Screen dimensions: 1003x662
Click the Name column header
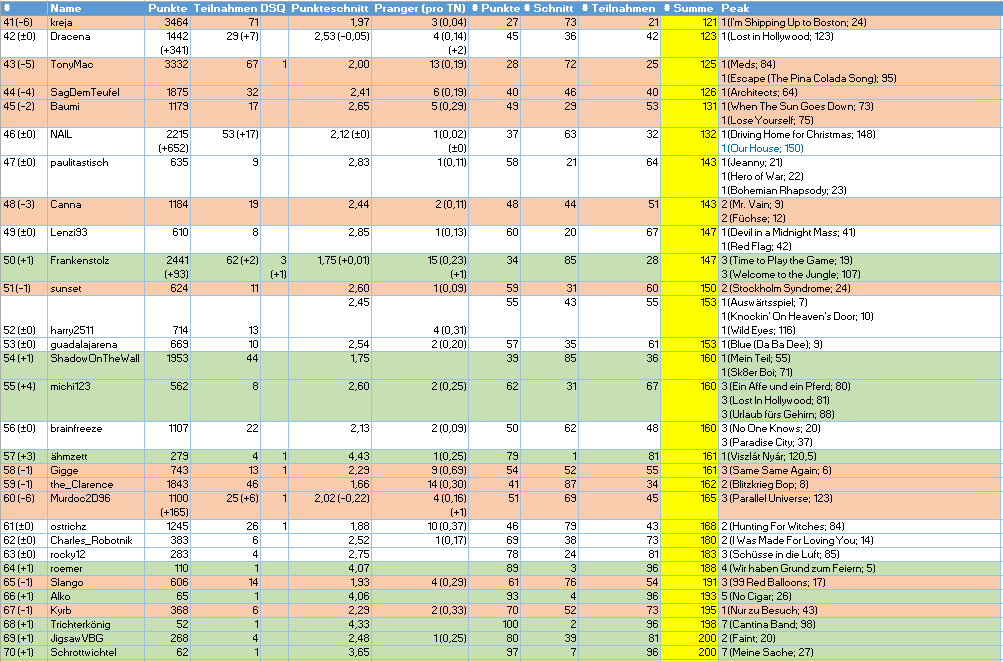pyautogui.click(x=96, y=8)
